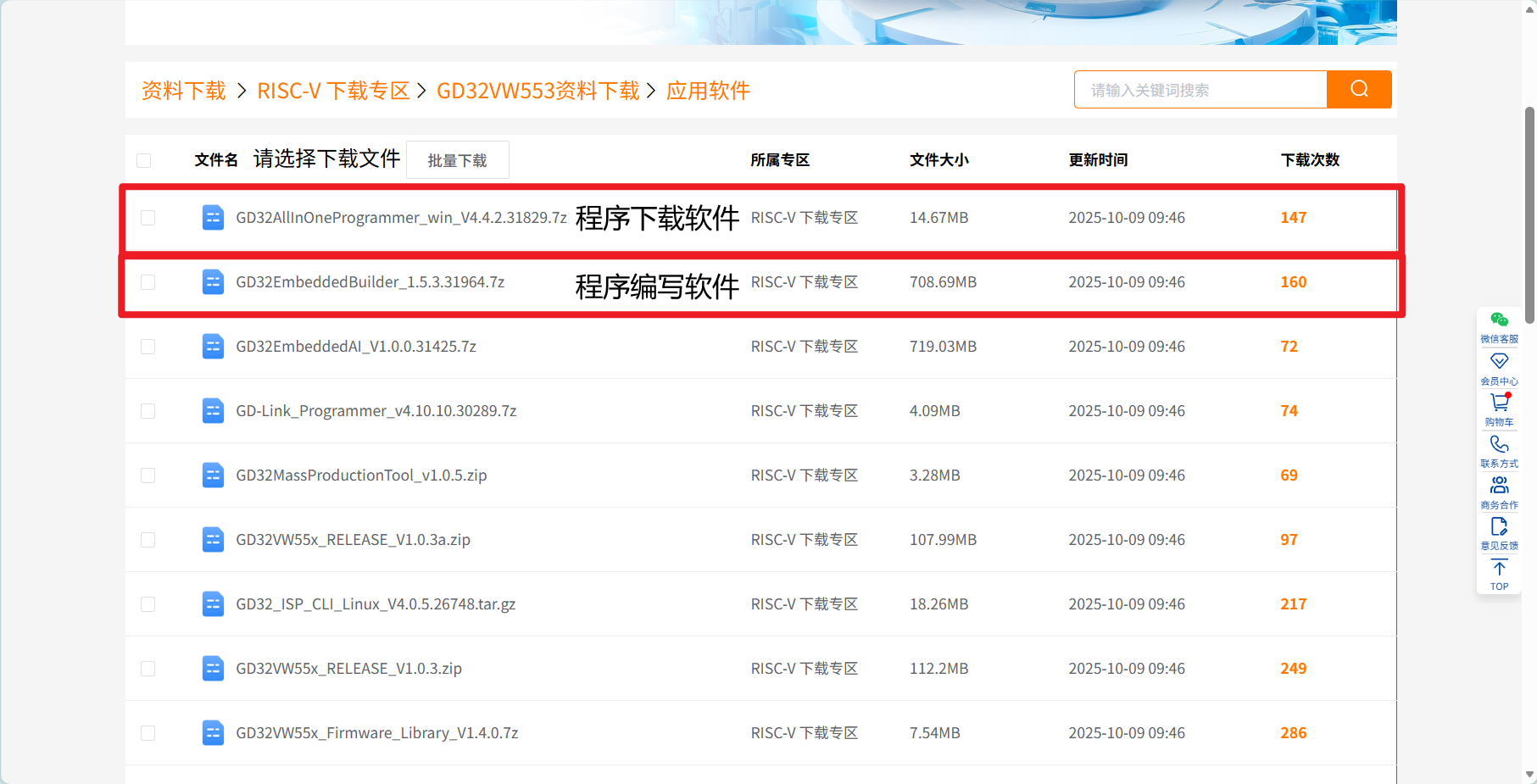
Task: Check the GD-Link_Programmer file checkbox
Action: tap(148, 411)
